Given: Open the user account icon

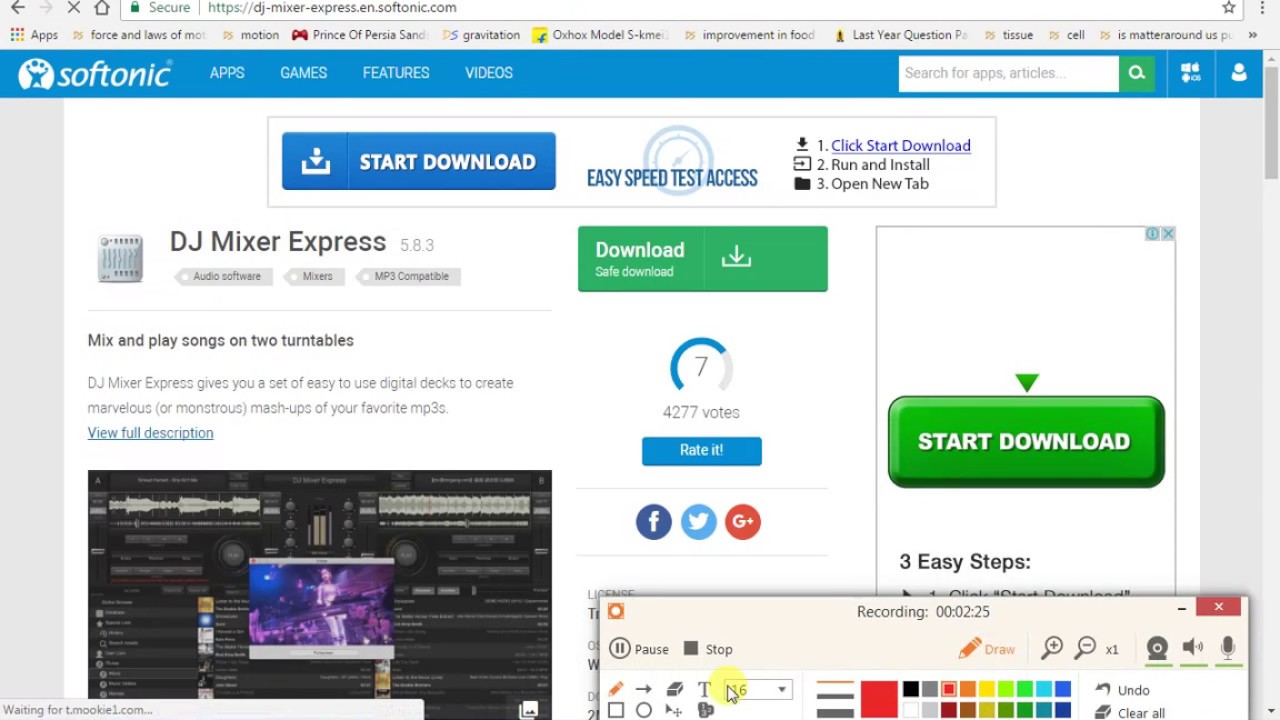Looking at the screenshot, I should [x=1239, y=73].
